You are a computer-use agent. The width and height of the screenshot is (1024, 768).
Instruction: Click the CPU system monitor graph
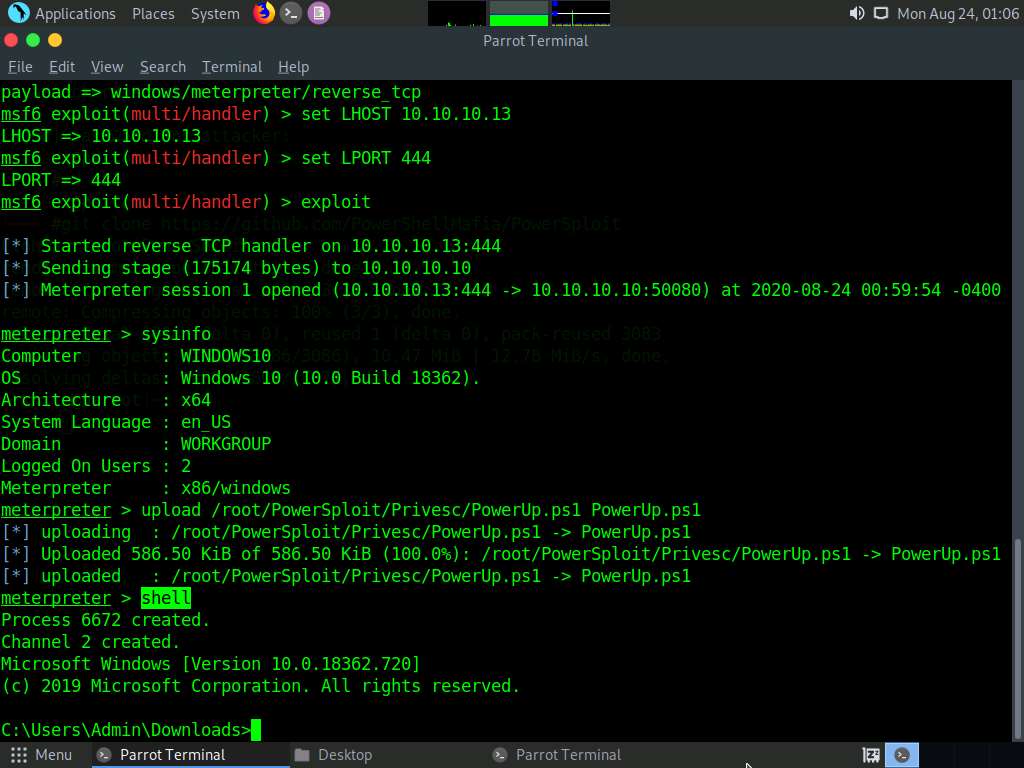[456, 13]
